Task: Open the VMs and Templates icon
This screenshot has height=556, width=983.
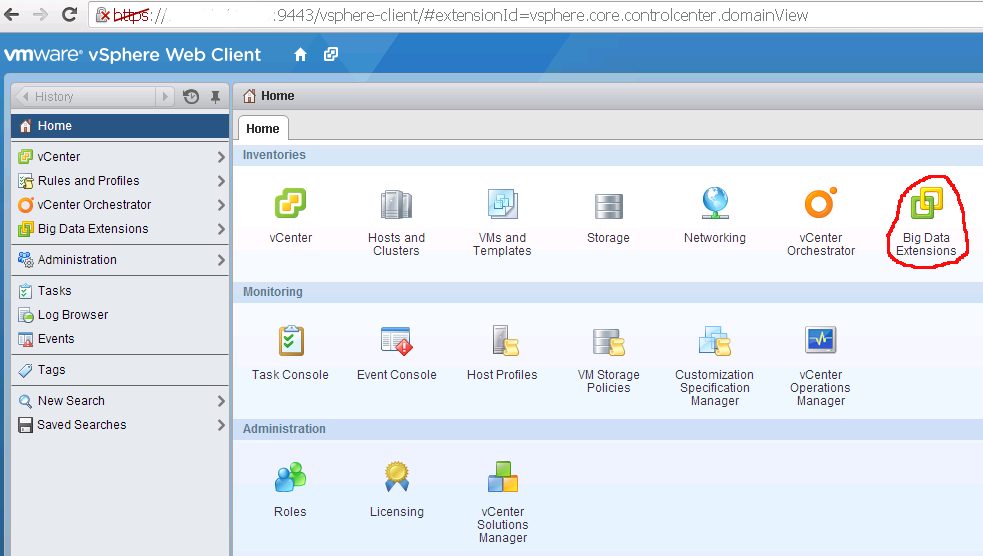Action: pos(502,205)
